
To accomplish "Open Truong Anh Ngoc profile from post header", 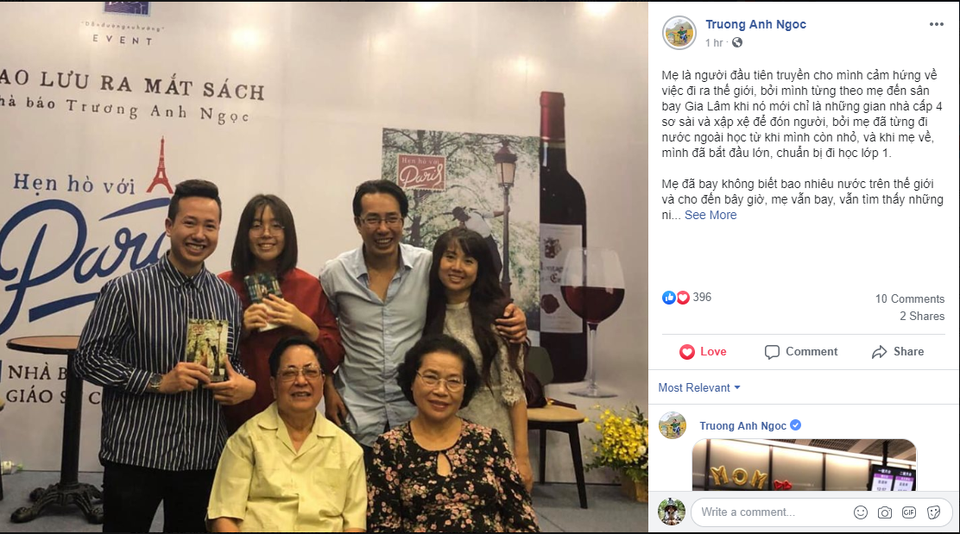I will [x=756, y=24].
